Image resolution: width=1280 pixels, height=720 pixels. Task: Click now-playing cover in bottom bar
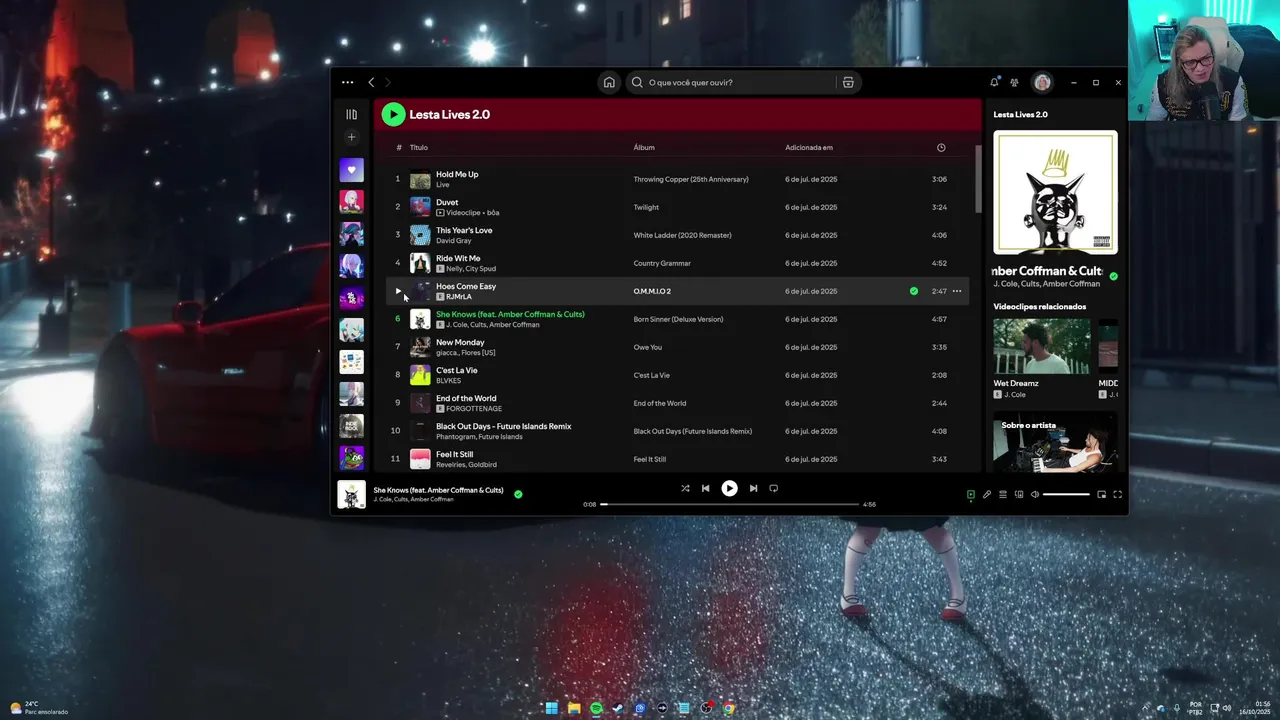(351, 494)
